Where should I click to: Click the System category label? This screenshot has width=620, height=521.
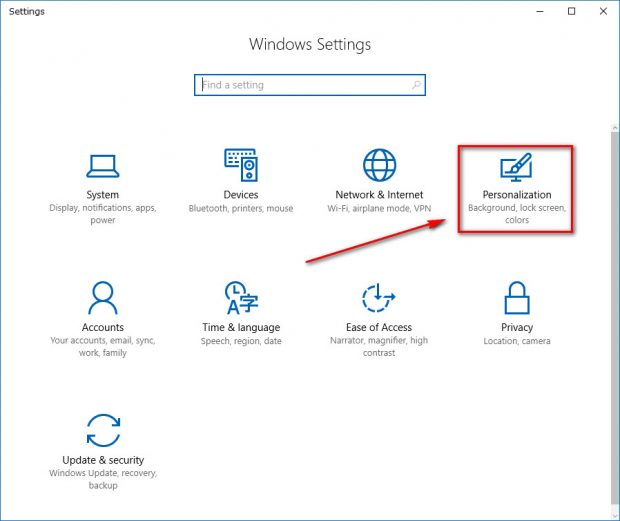(102, 194)
